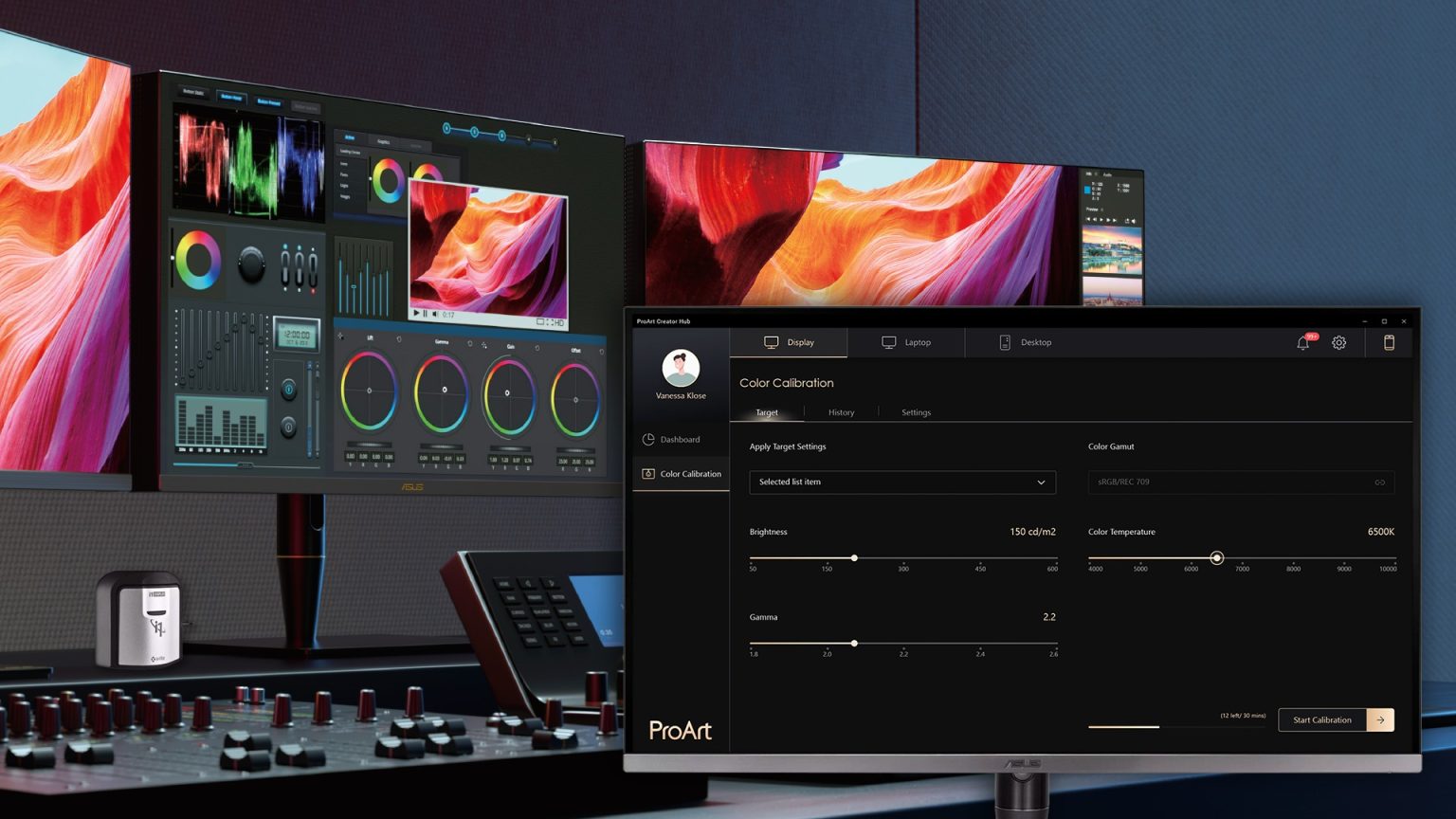Set Brightness using its slider handle
Screen dimensions: 1456x819
pyautogui.click(x=853, y=558)
